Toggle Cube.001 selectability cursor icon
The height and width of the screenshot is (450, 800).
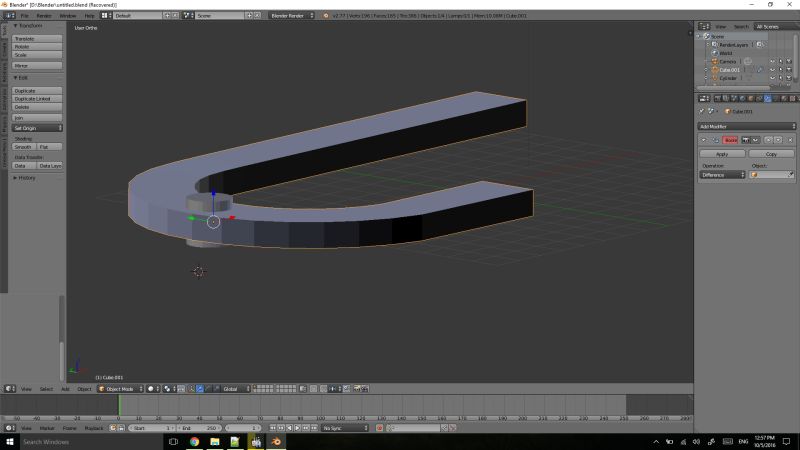click(780, 70)
